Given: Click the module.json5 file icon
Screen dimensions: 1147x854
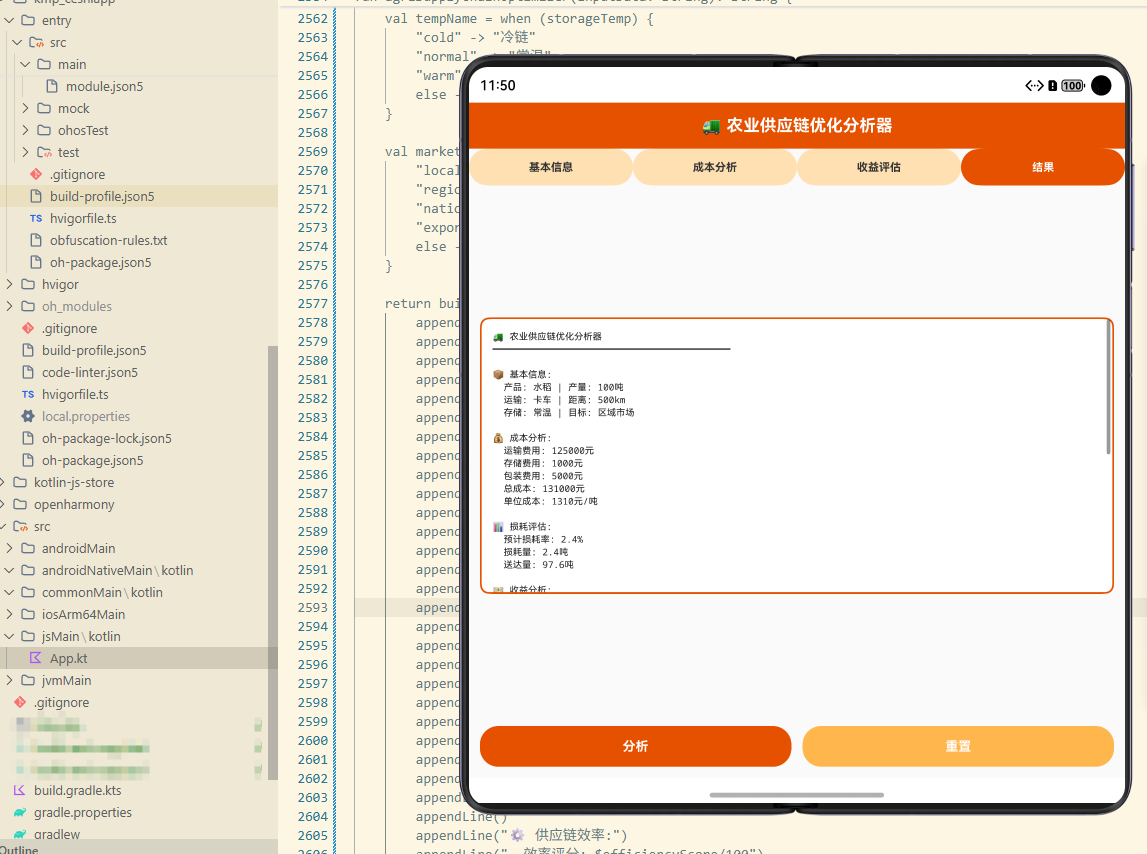Looking at the screenshot, I should coord(52,86).
